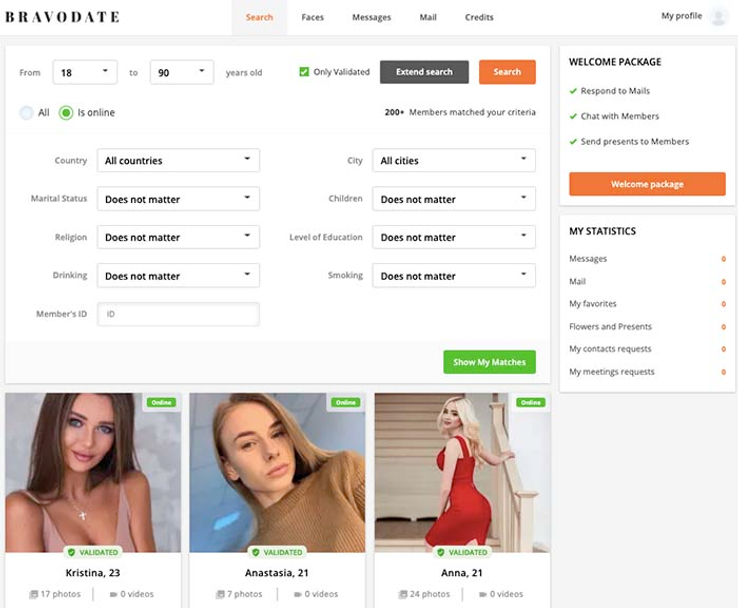The height and width of the screenshot is (608, 738).
Task: Click the videos icon under Anastasia's card
Action: pos(299,594)
